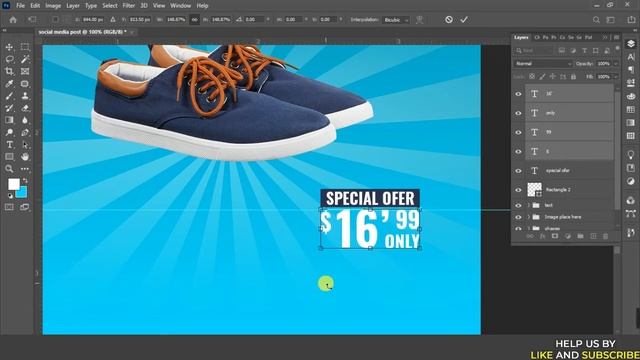Expand the 'Image place here' group
This screenshot has height=360, width=640.
click(x=528, y=217)
